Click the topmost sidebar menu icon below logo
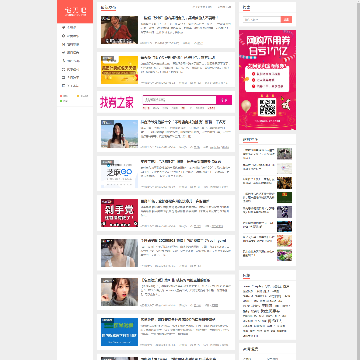 (x=63, y=27)
